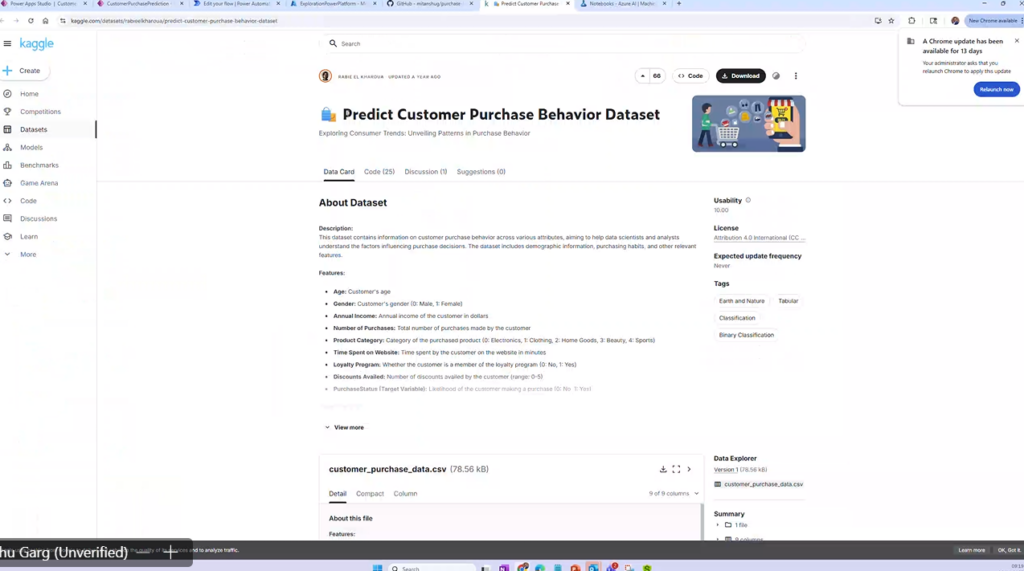1024x571 pixels.
Task: Click the bookmark star in address bar
Action: (891, 21)
